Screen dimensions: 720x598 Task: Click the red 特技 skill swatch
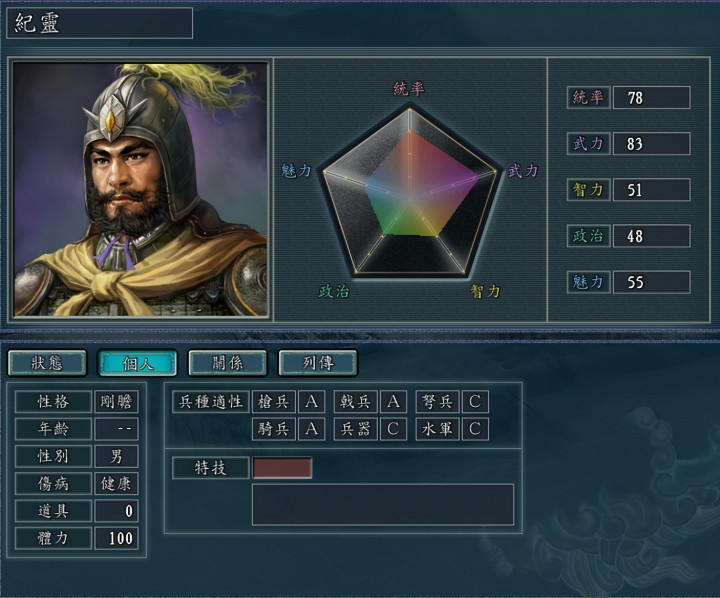(x=282, y=468)
